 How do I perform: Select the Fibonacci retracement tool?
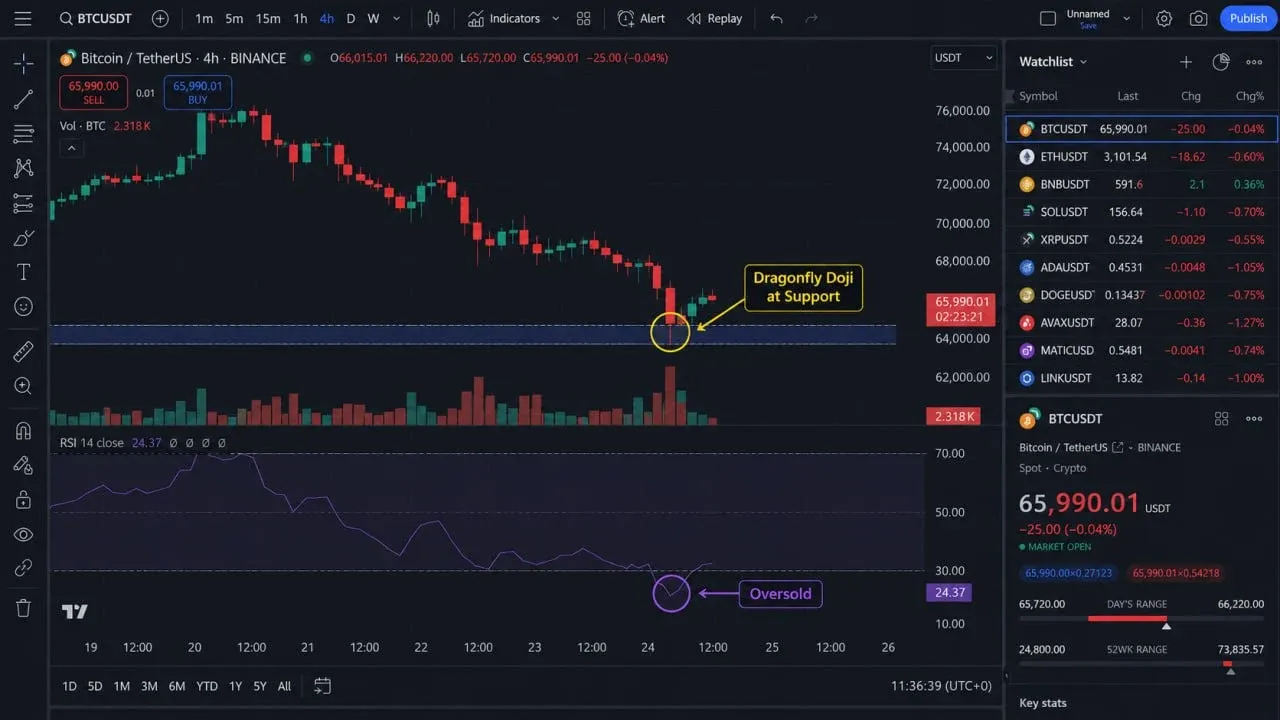[x=23, y=134]
